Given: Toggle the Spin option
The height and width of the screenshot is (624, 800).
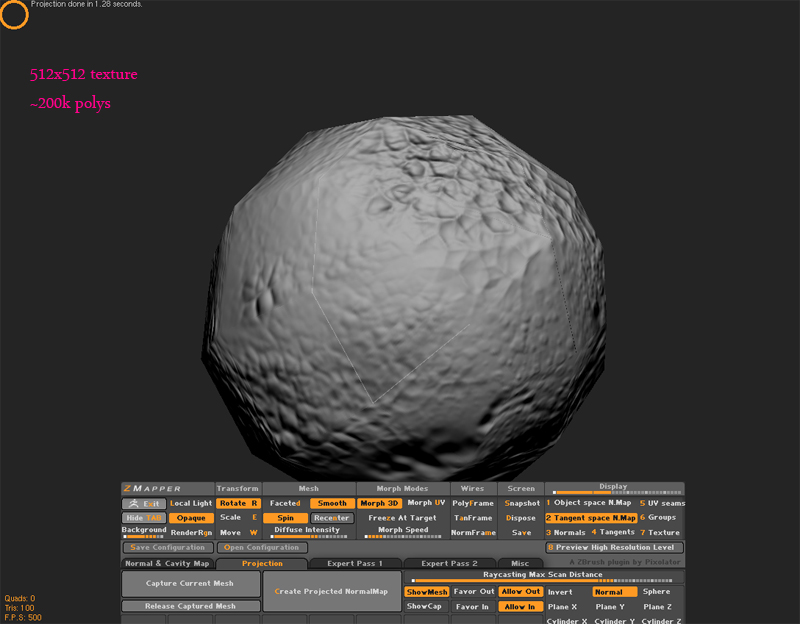Looking at the screenshot, I should point(286,518).
